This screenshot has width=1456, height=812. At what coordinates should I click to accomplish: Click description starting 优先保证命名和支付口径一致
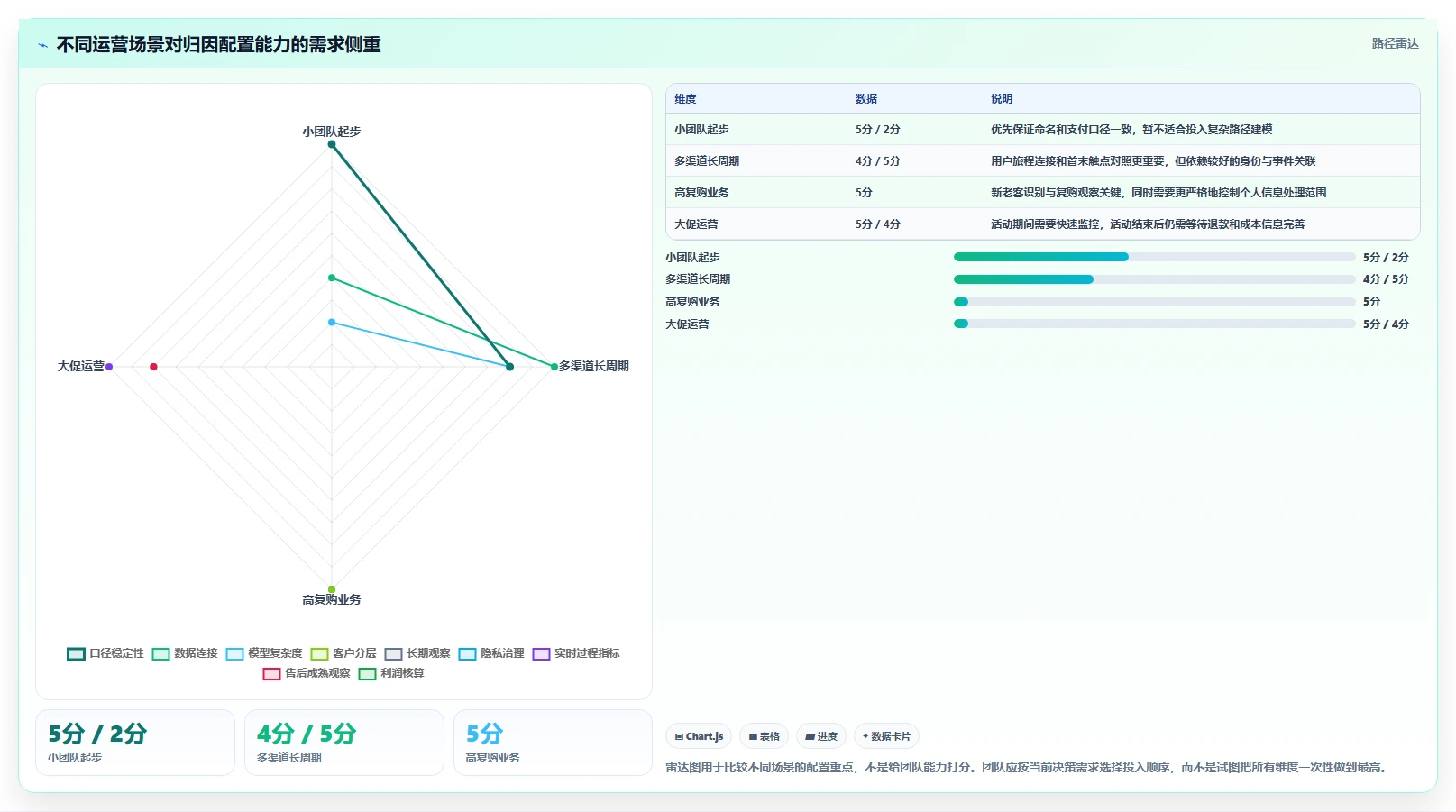1131,130
